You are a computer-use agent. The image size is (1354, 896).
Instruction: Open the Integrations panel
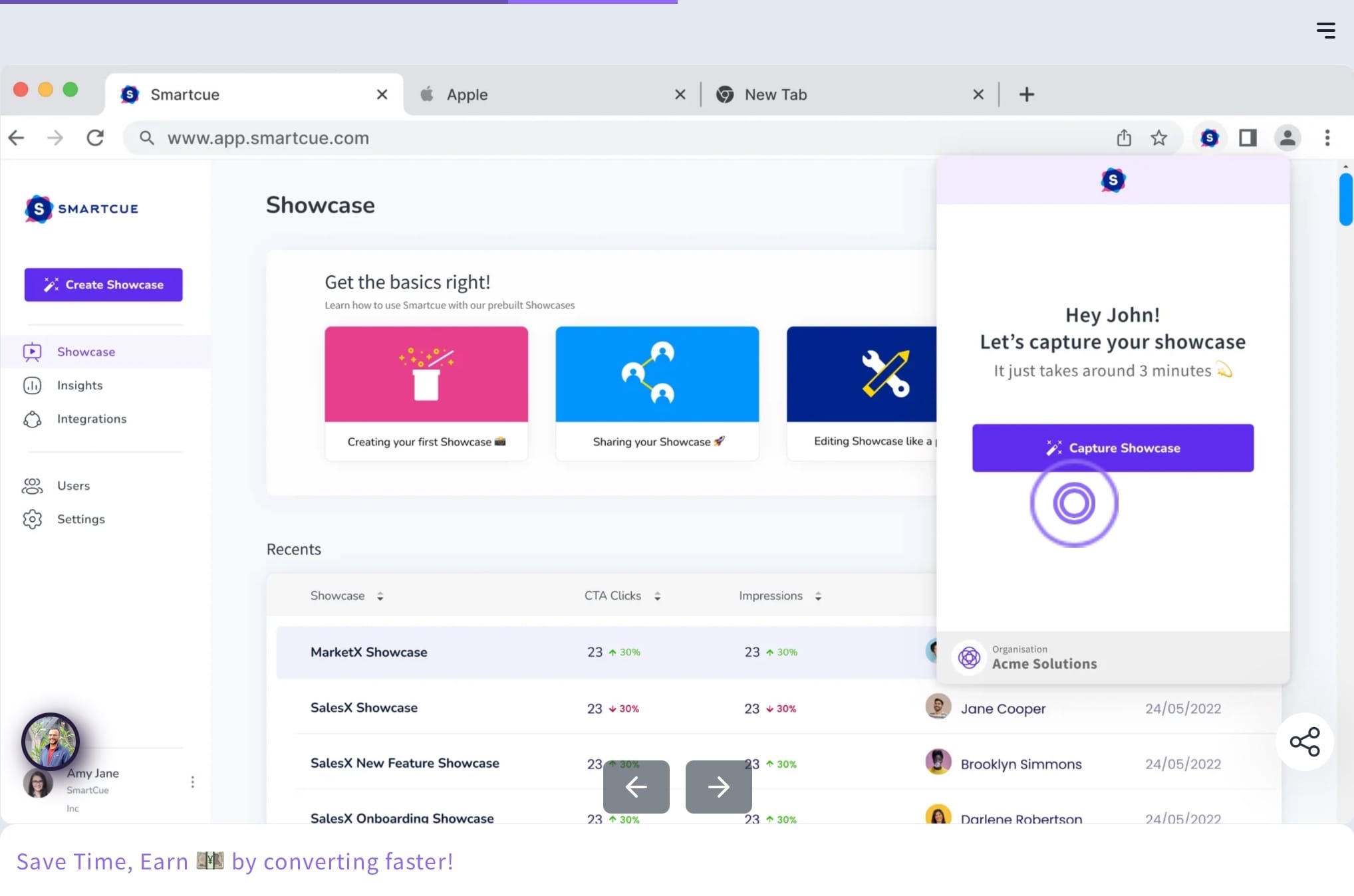coord(91,419)
